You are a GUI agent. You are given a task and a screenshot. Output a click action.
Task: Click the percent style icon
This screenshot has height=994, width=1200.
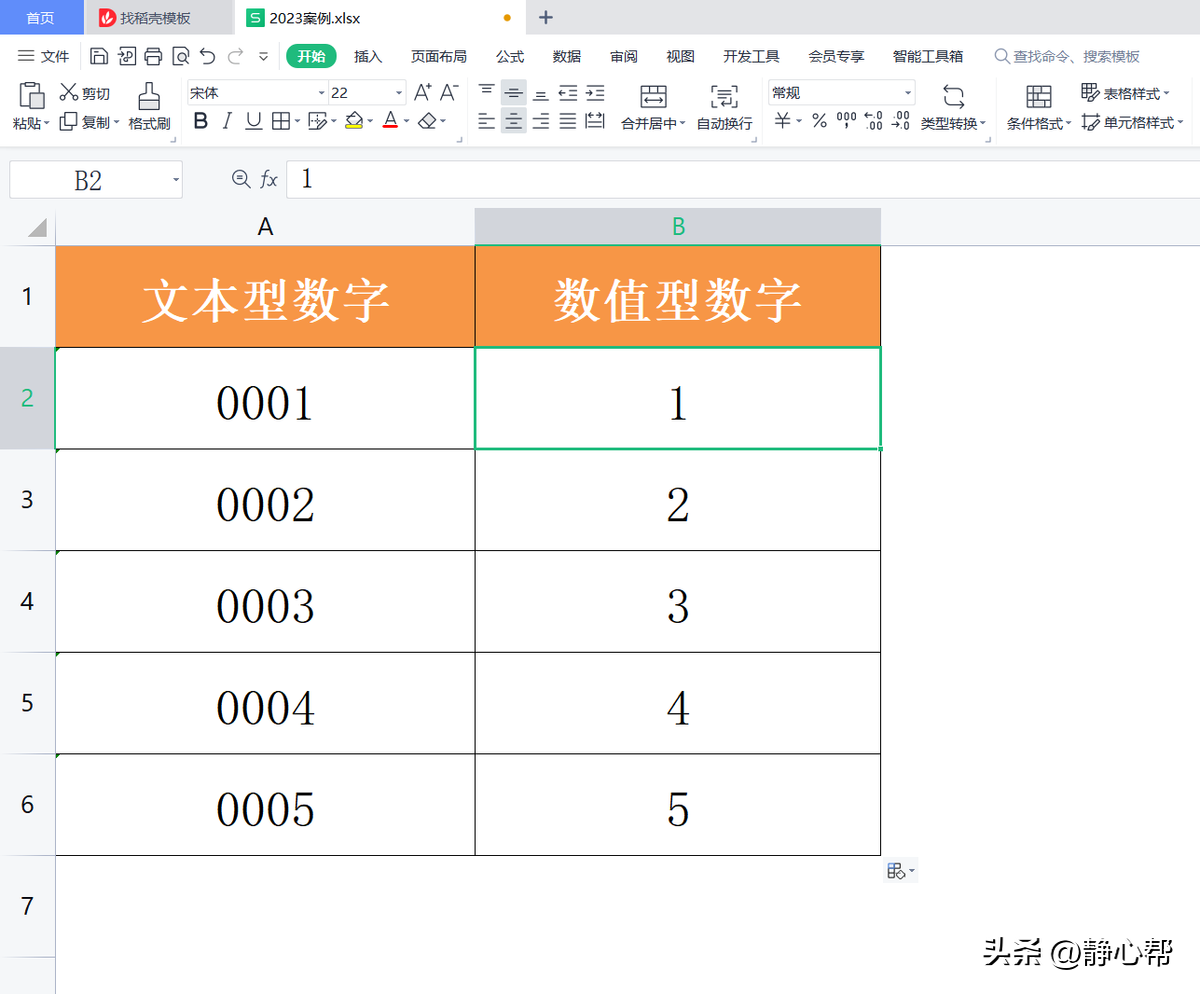819,122
